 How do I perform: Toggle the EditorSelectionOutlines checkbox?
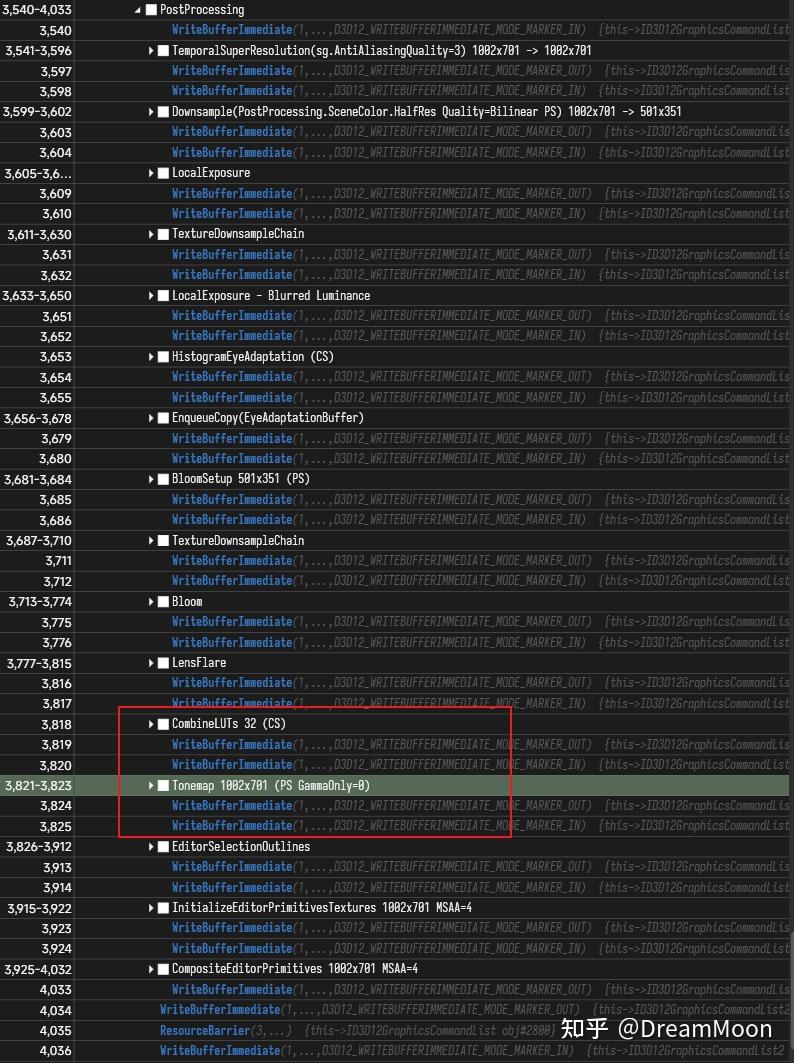point(163,847)
